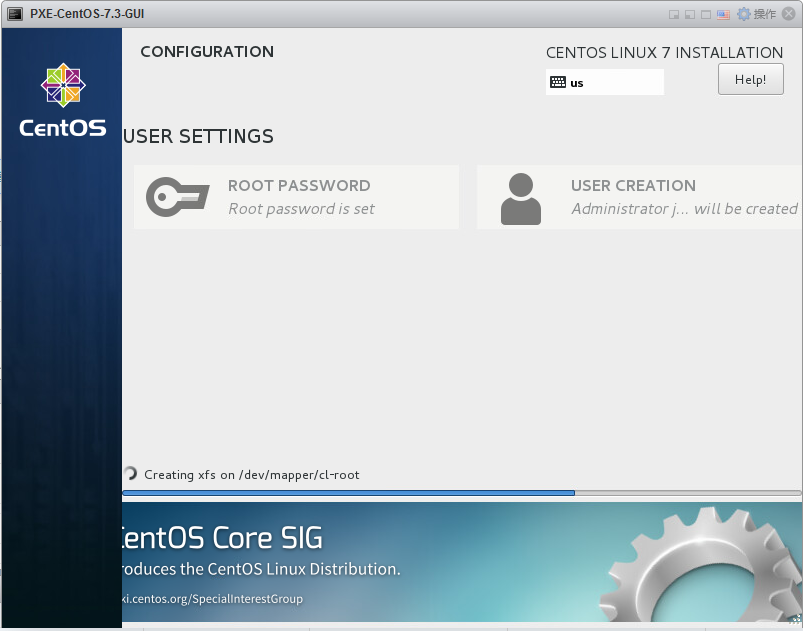Click the CONFIGURATION heading
Image resolution: width=803 pixels, height=631 pixels.
pyautogui.click(x=207, y=52)
